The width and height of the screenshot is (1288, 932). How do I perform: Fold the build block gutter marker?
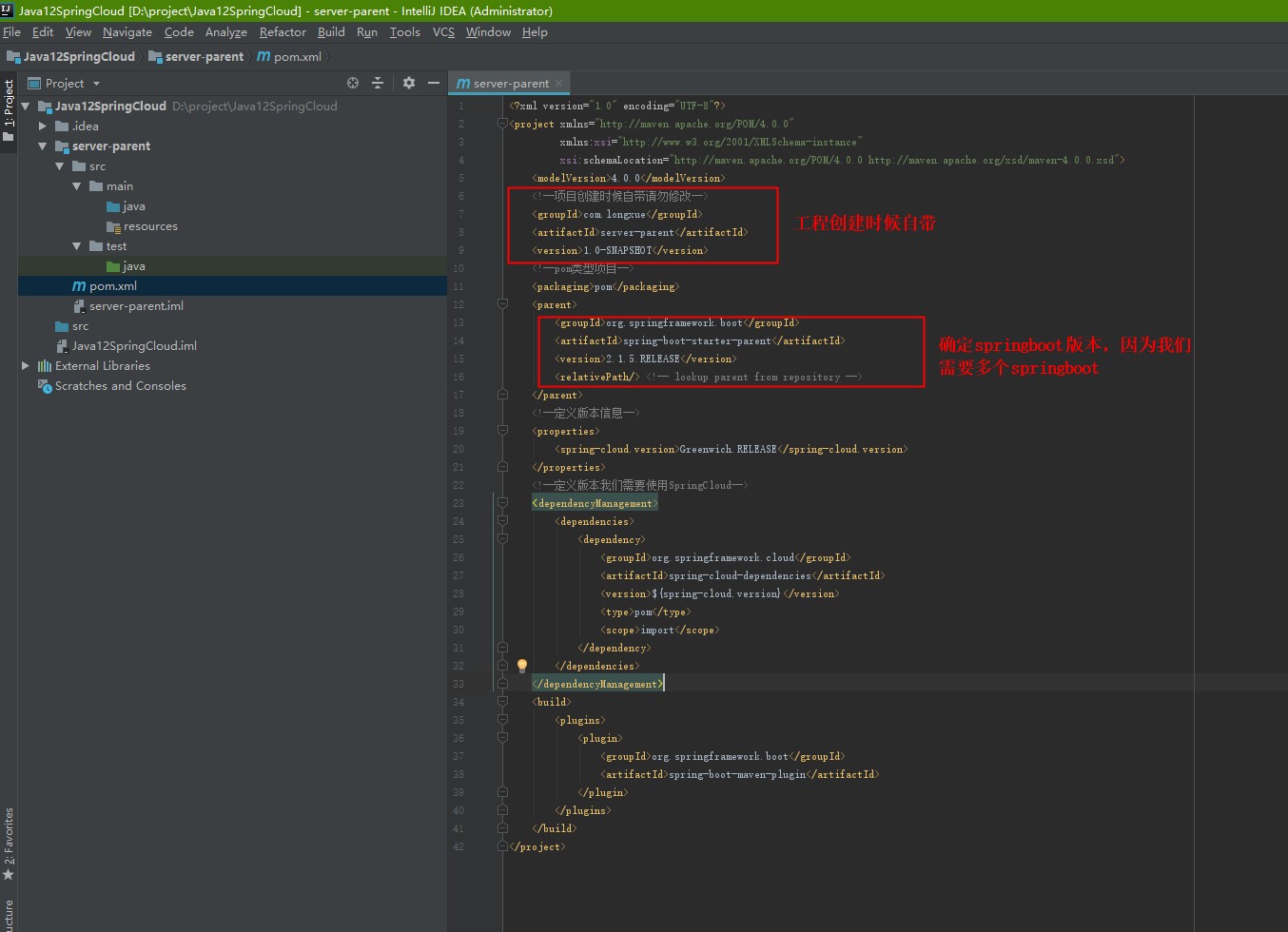pos(502,702)
